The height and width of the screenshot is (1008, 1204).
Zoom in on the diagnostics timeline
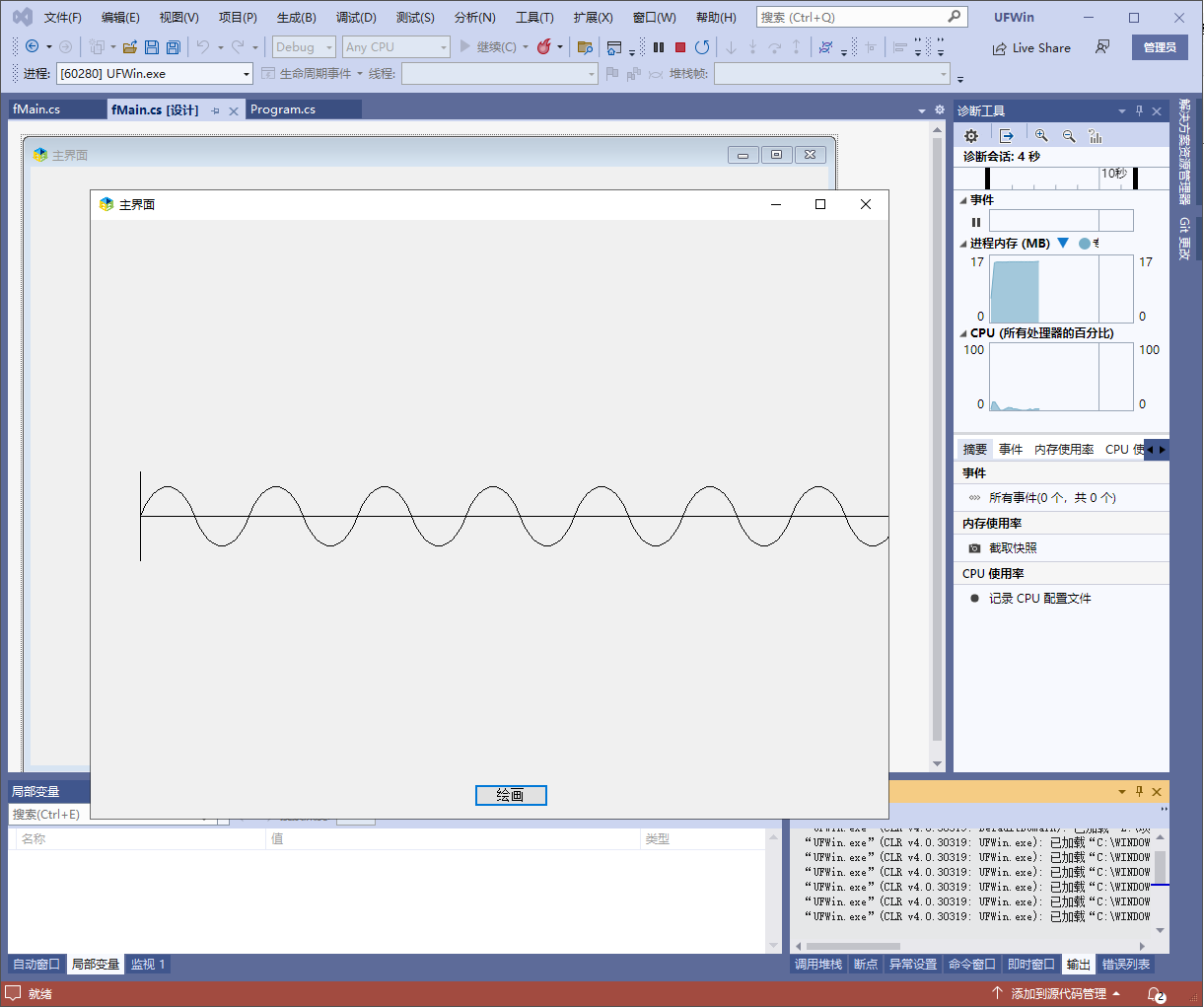1041,136
